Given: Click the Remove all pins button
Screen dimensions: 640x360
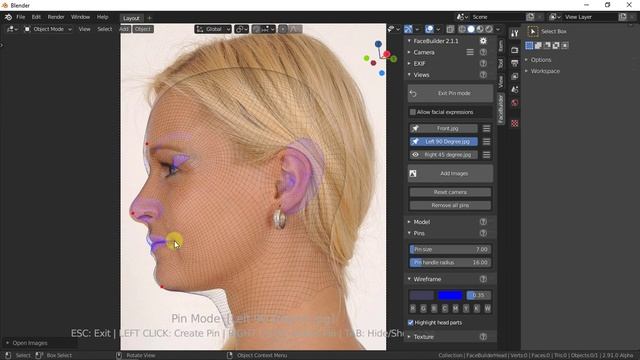Looking at the screenshot, I should pos(450,205).
